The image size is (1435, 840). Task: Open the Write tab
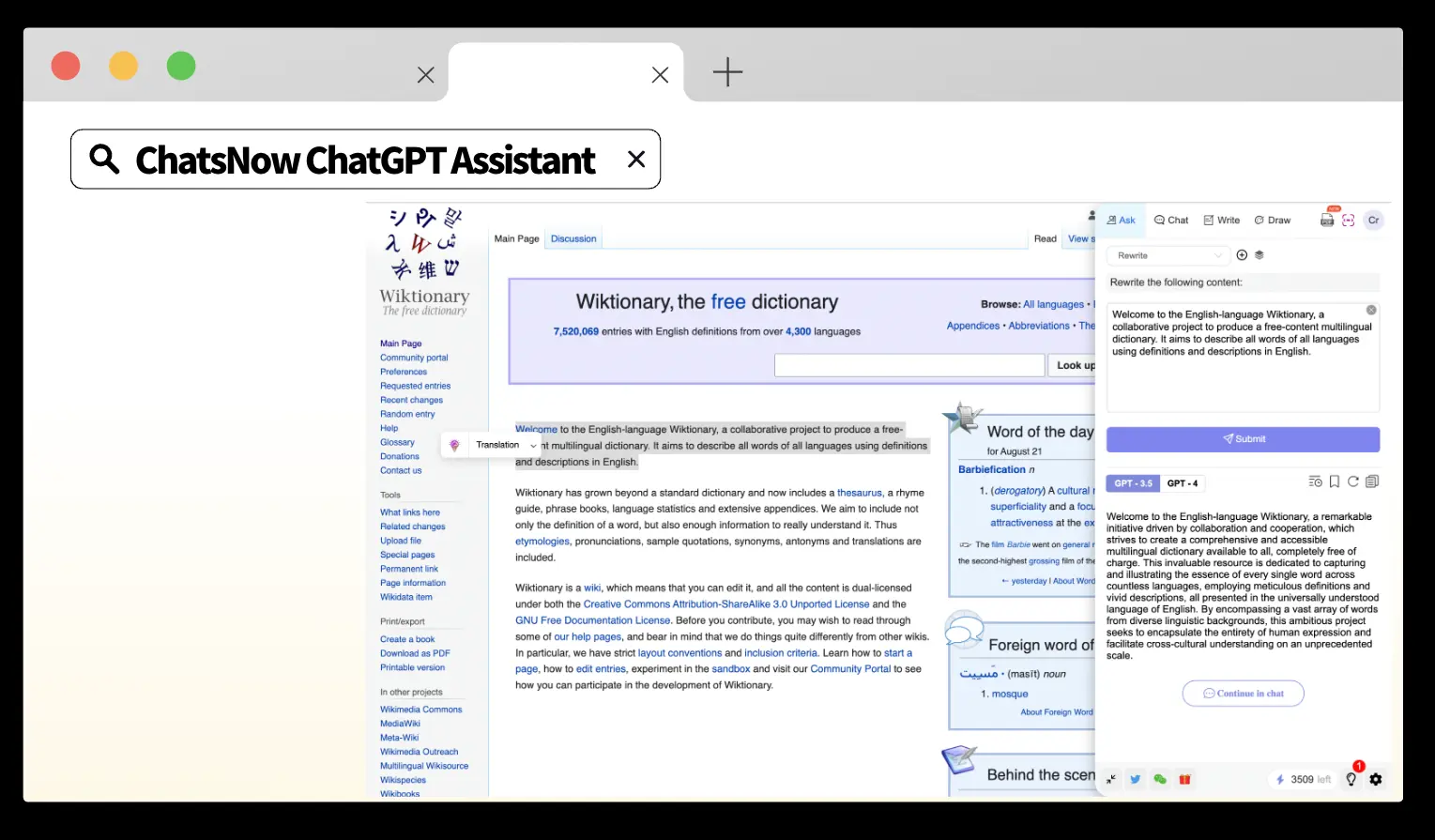coord(1222,221)
